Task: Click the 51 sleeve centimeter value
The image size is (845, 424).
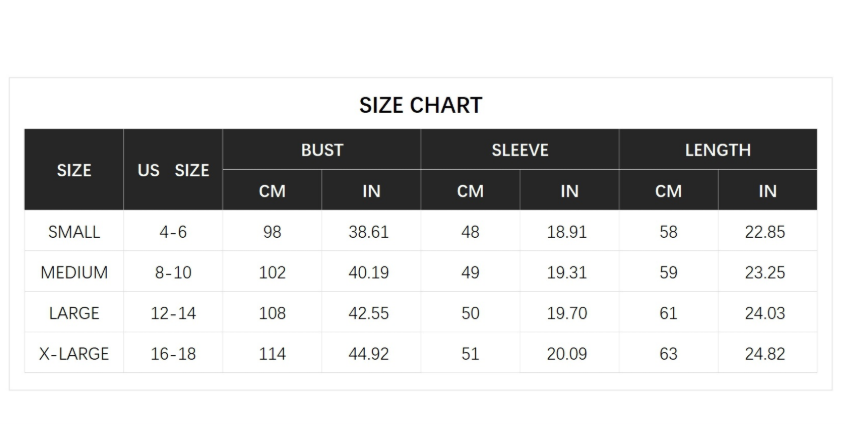Action: 470,354
